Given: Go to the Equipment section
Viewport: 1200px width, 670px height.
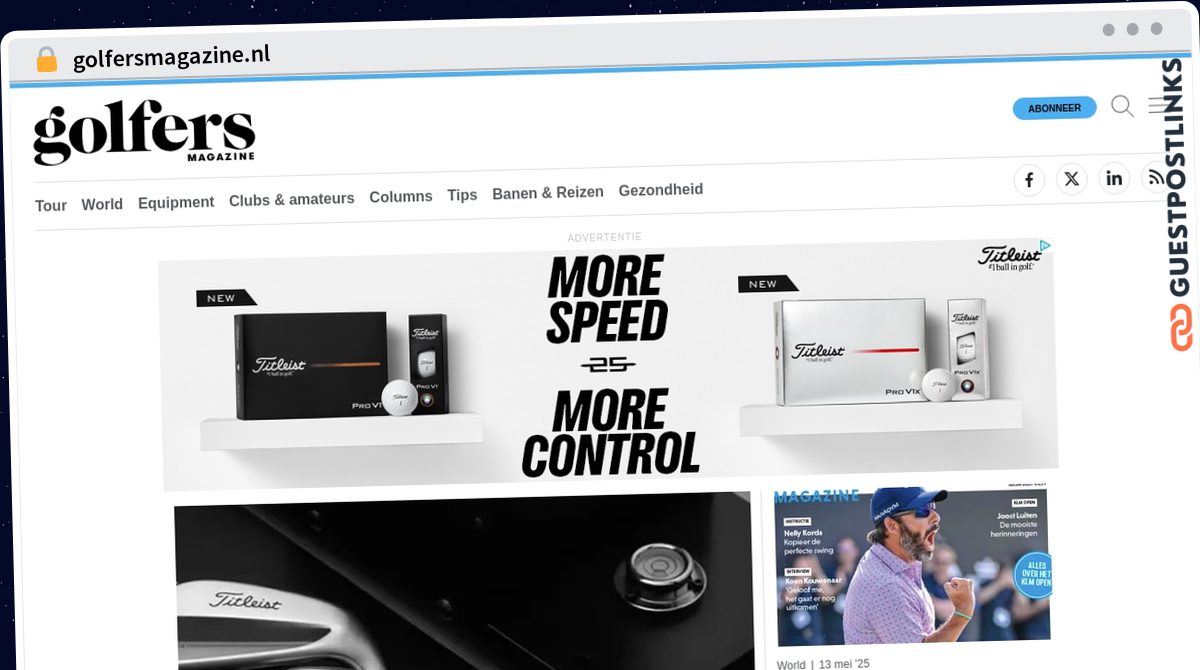Looking at the screenshot, I should [176, 202].
